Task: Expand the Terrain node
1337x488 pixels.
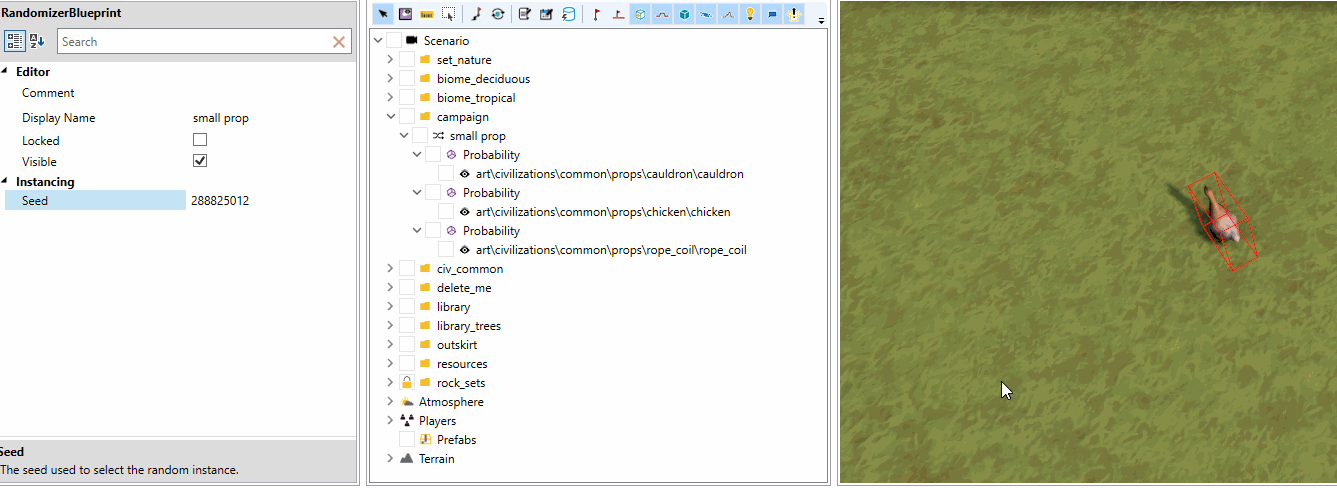Action: pyautogui.click(x=391, y=459)
